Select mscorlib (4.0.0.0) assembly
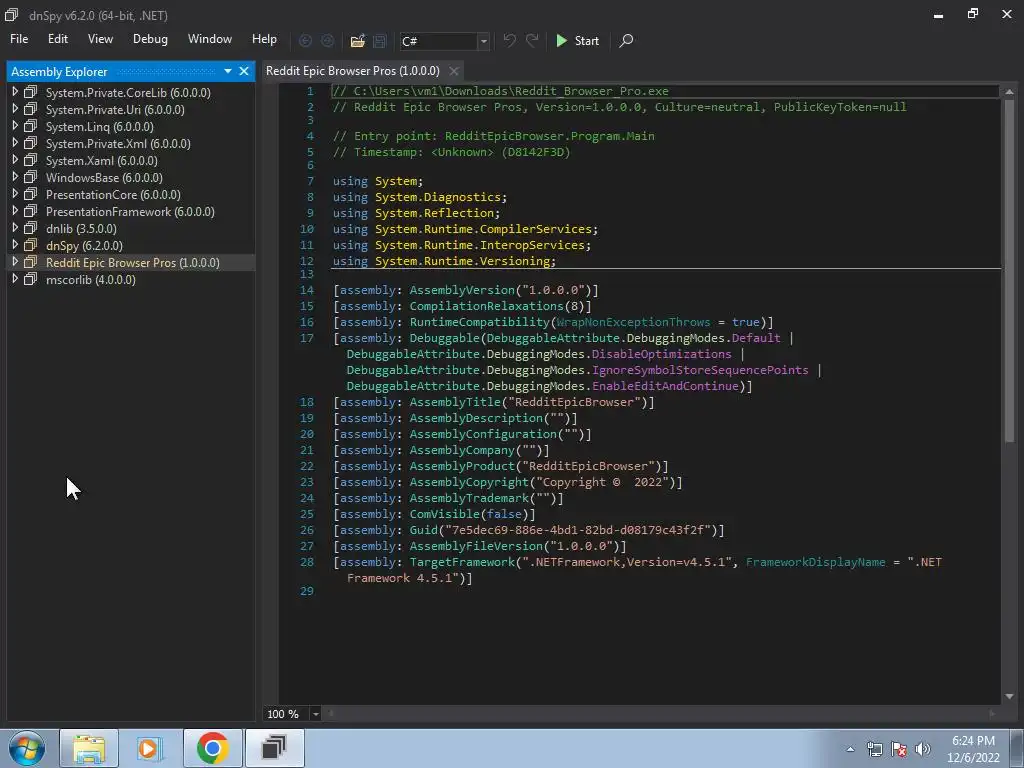1024x768 pixels. click(91, 280)
